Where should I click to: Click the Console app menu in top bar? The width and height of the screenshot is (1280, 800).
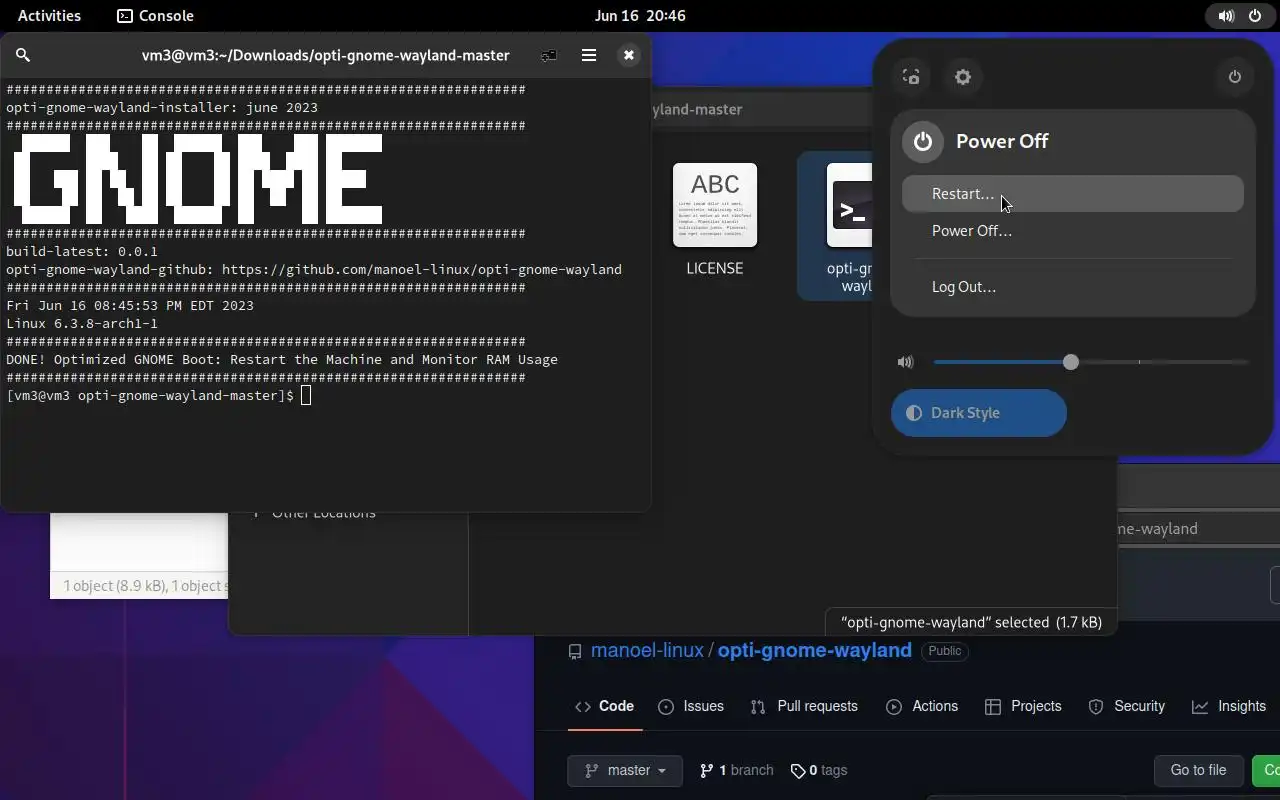point(156,15)
